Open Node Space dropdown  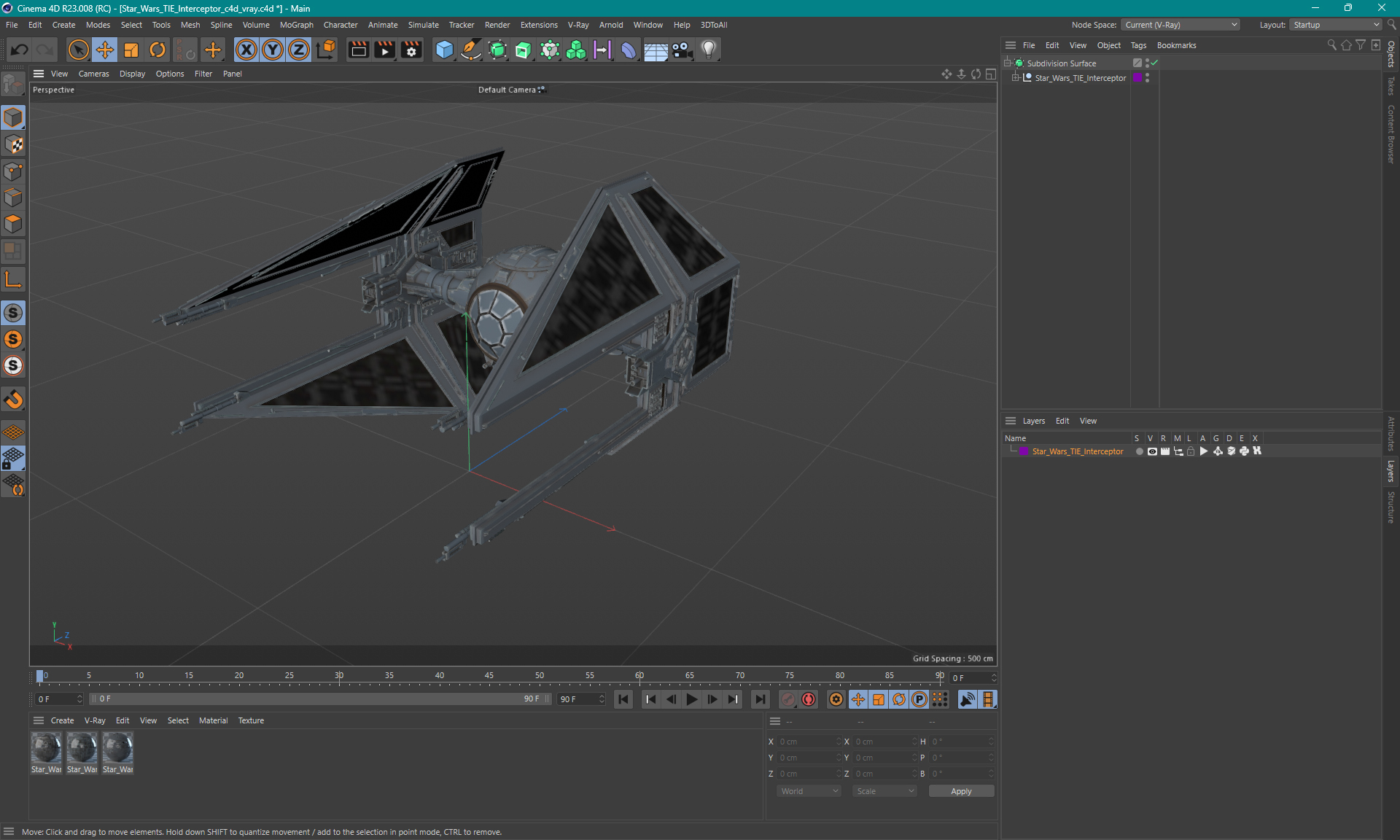coord(1179,25)
